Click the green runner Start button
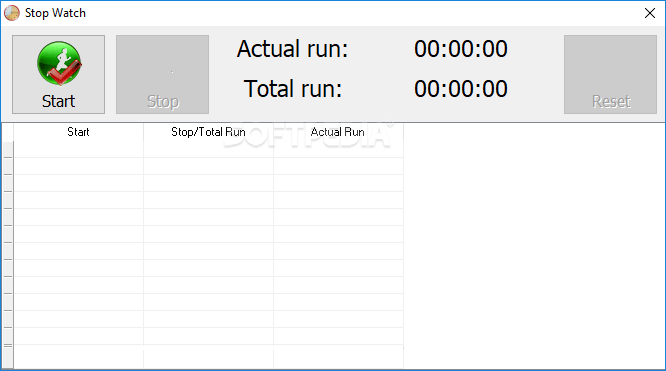This screenshot has height=371, width=666. pyautogui.click(x=59, y=74)
